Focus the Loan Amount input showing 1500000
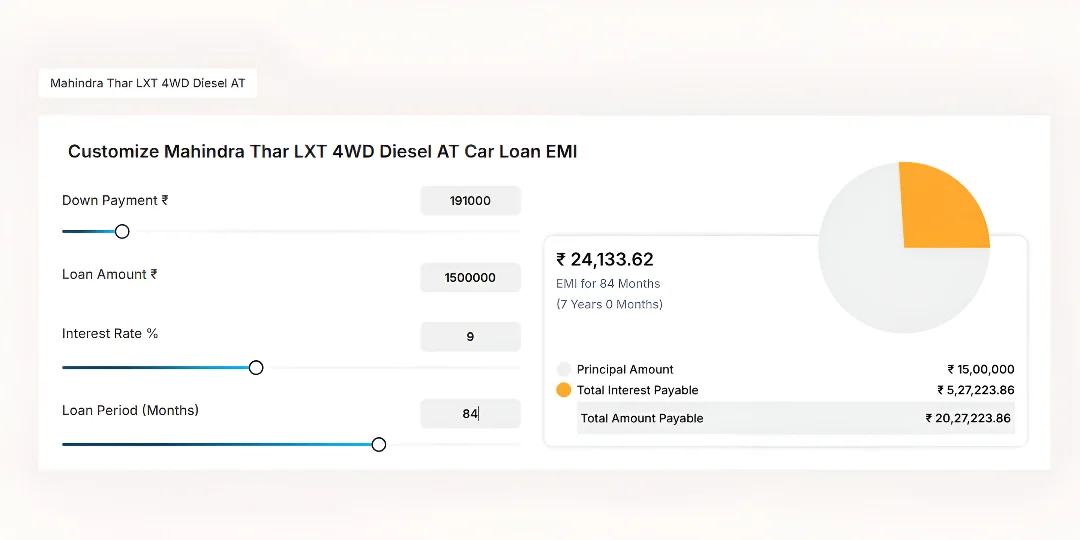 (470, 277)
